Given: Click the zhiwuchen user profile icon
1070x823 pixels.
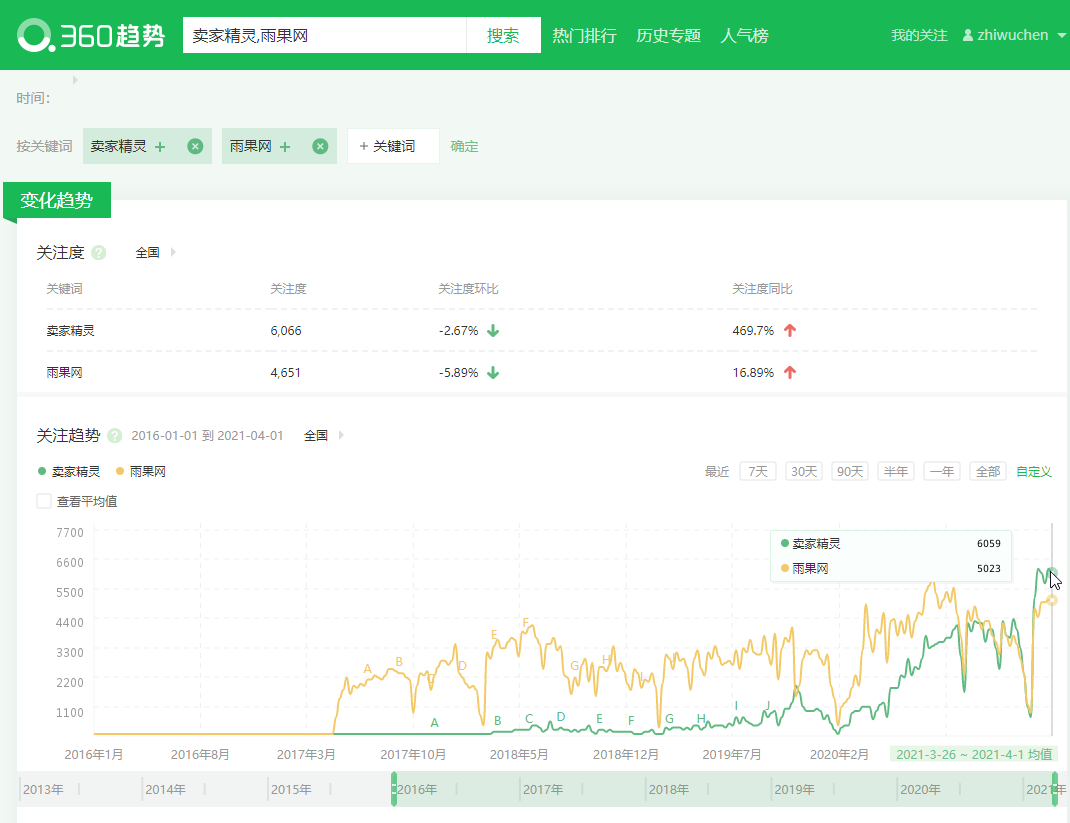Looking at the screenshot, I should tap(967, 36).
